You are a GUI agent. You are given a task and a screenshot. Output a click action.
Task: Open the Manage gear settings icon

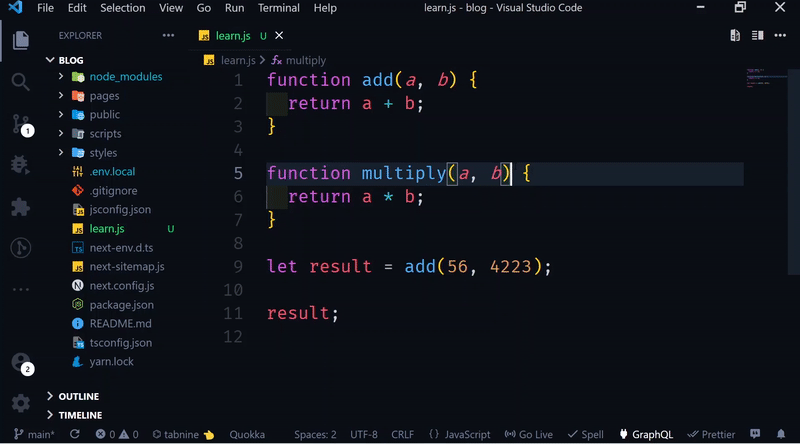tap(20, 403)
